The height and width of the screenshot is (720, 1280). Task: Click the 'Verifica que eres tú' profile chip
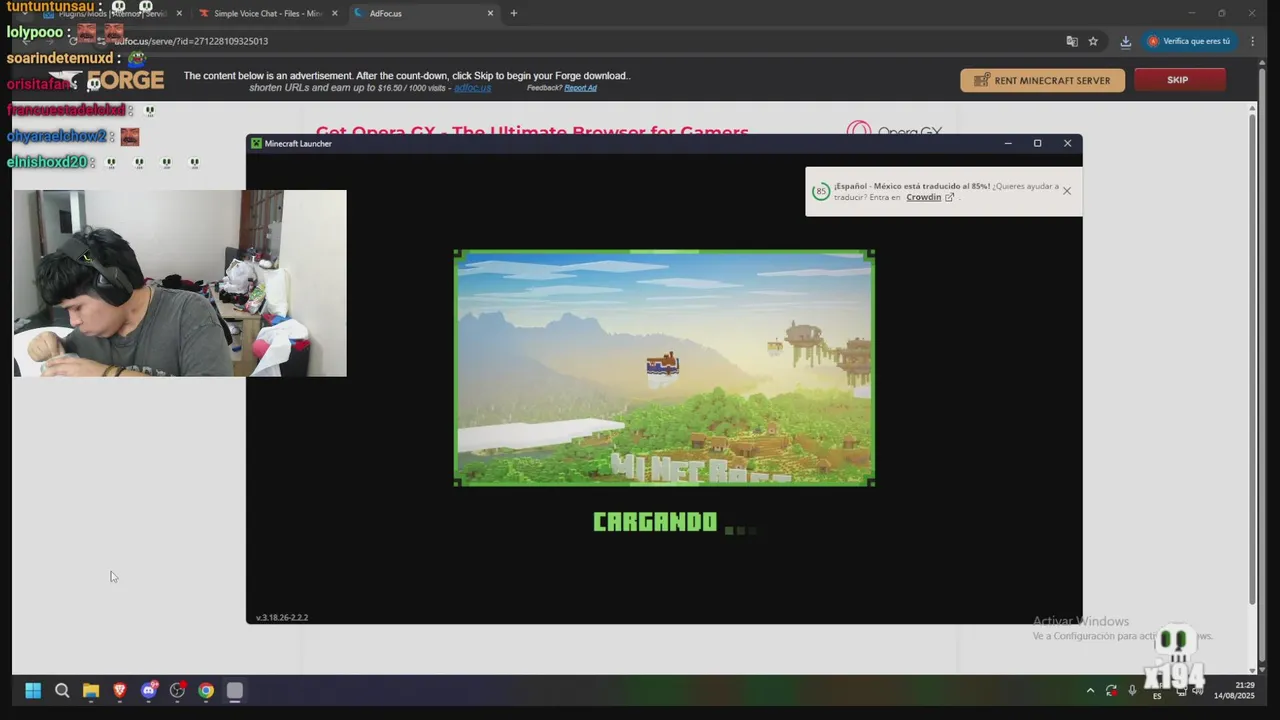click(1190, 41)
